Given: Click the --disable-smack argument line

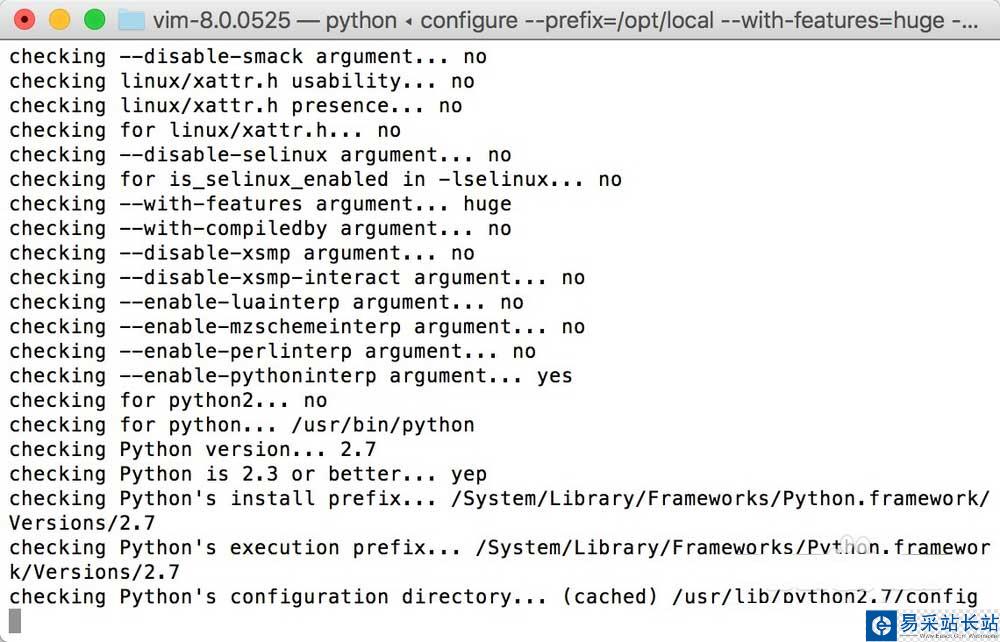Looking at the screenshot, I should tap(248, 57).
